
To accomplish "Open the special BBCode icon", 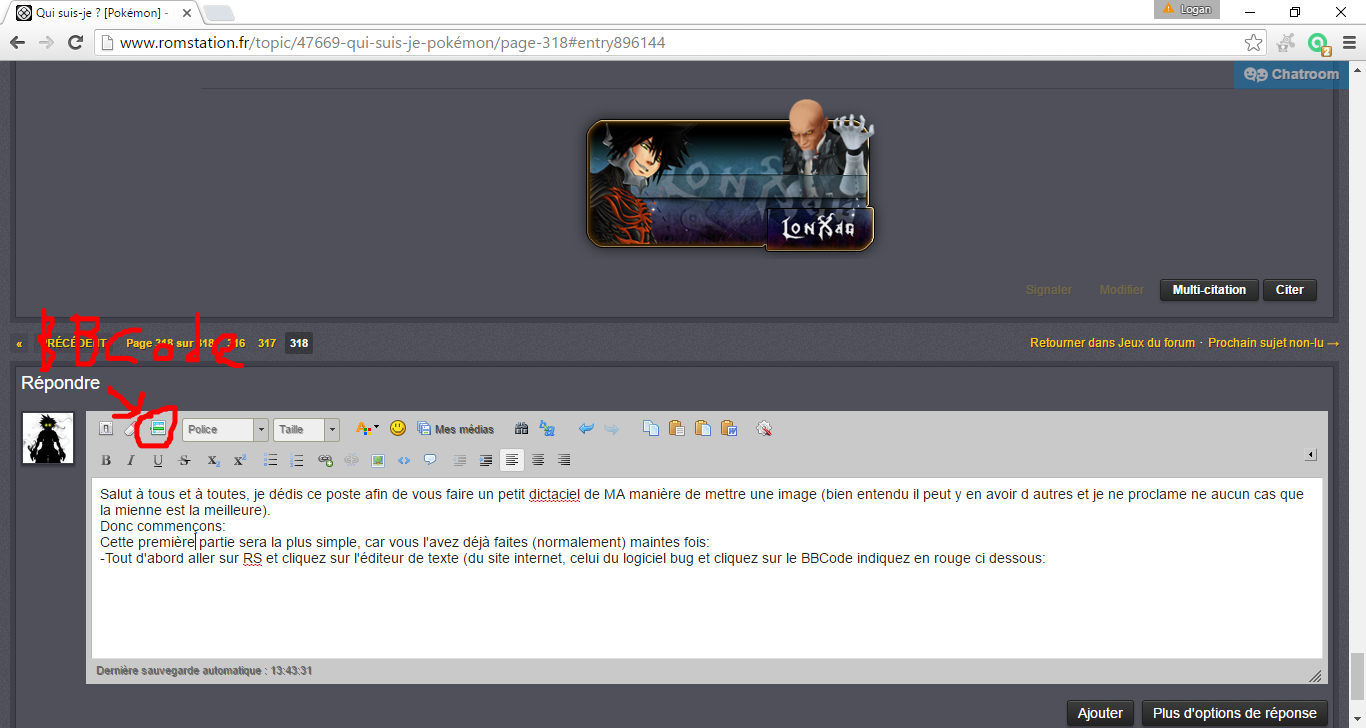I will [157, 429].
